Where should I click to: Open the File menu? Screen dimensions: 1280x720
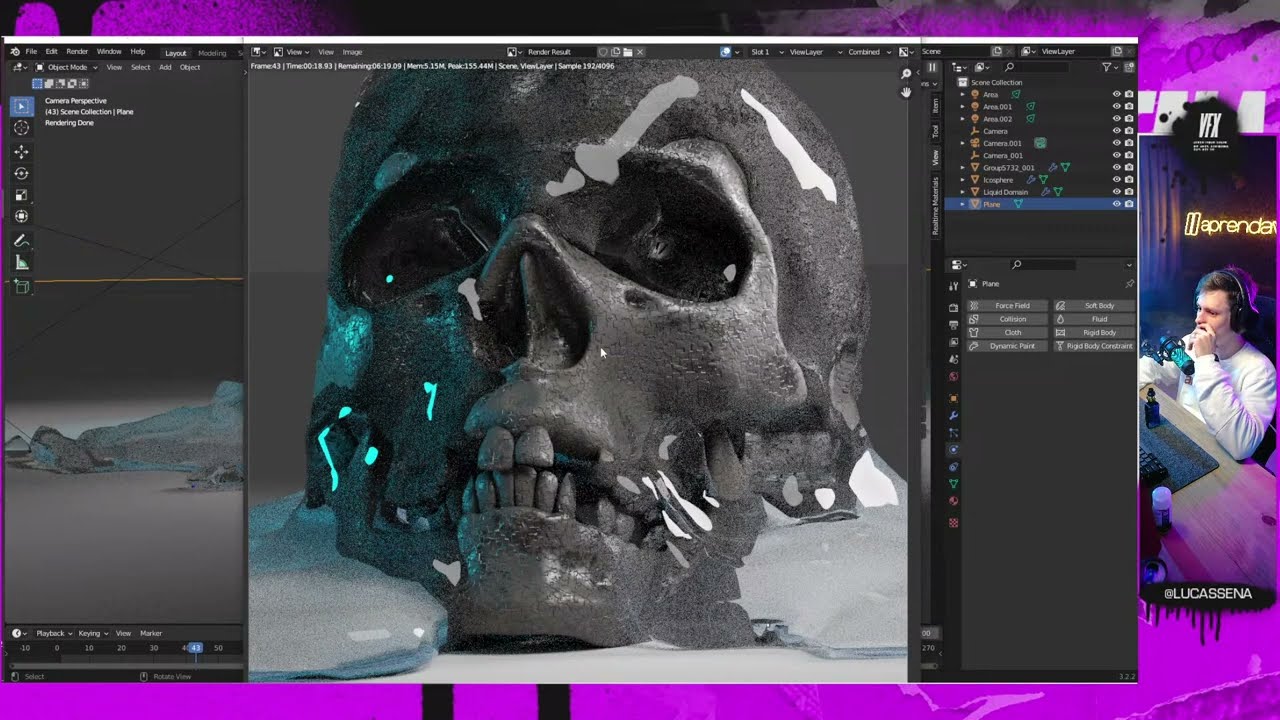point(31,52)
